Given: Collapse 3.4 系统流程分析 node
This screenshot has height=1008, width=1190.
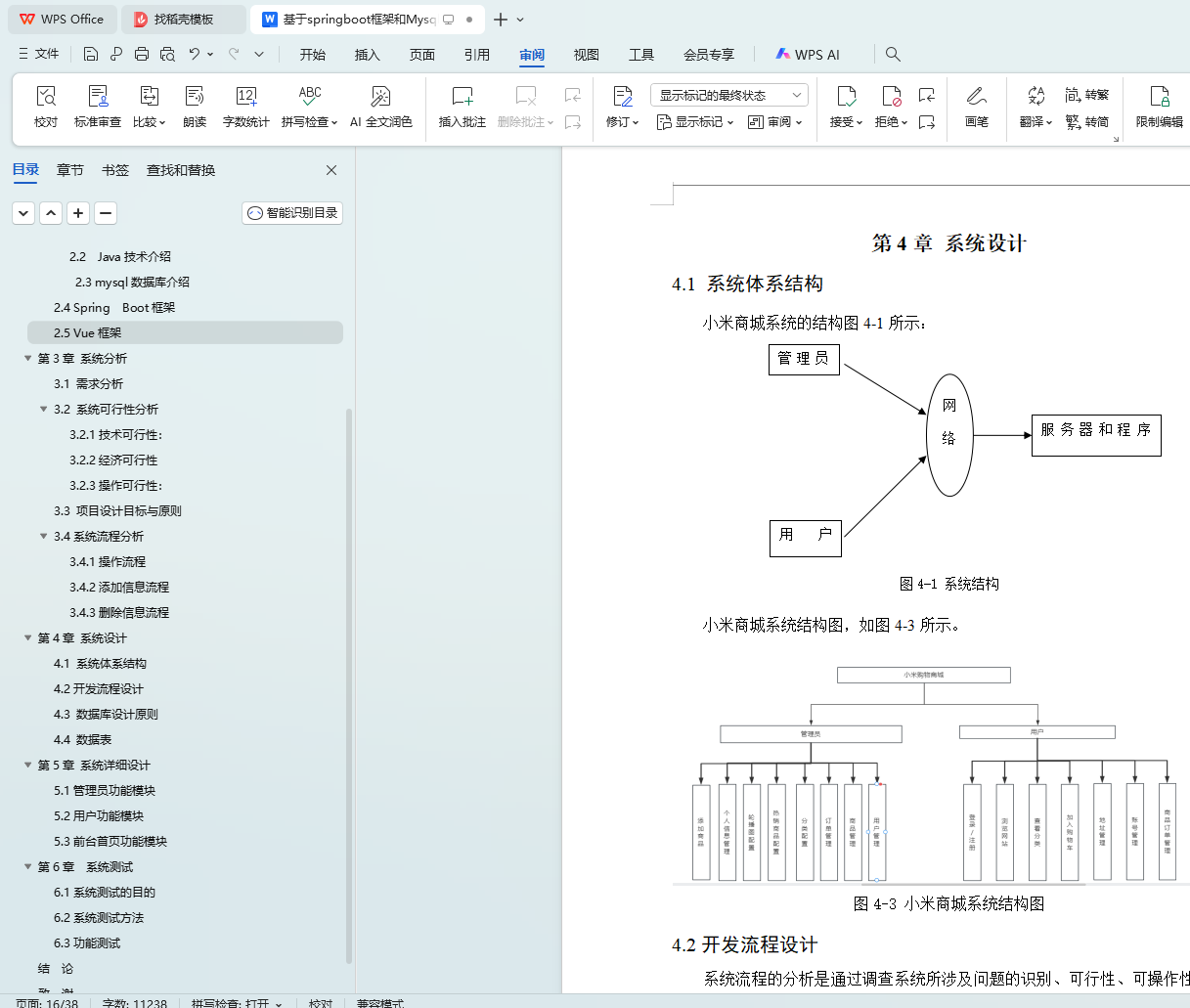Looking at the screenshot, I should click(x=44, y=537).
